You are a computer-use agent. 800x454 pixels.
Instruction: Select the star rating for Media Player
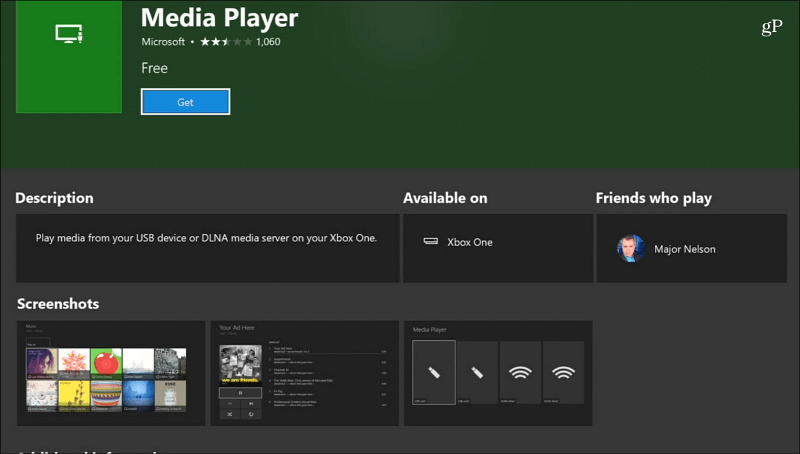226,42
